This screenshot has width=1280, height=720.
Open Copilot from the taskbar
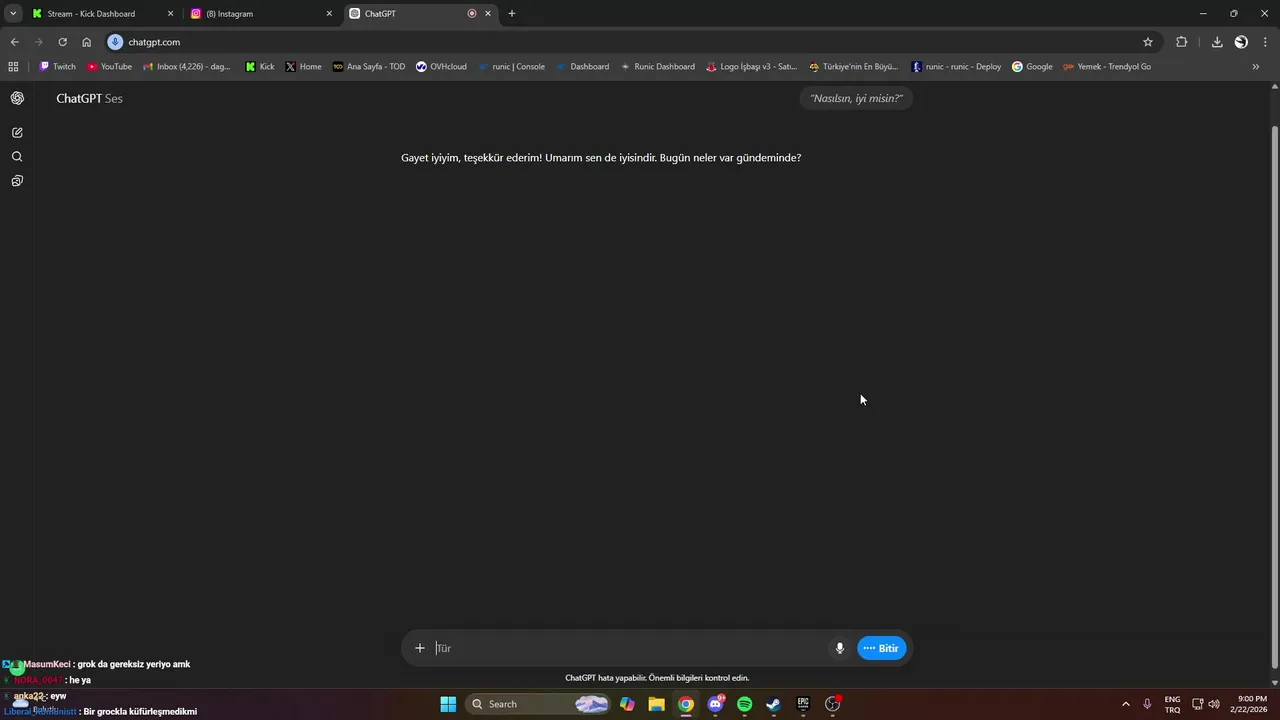(627, 704)
